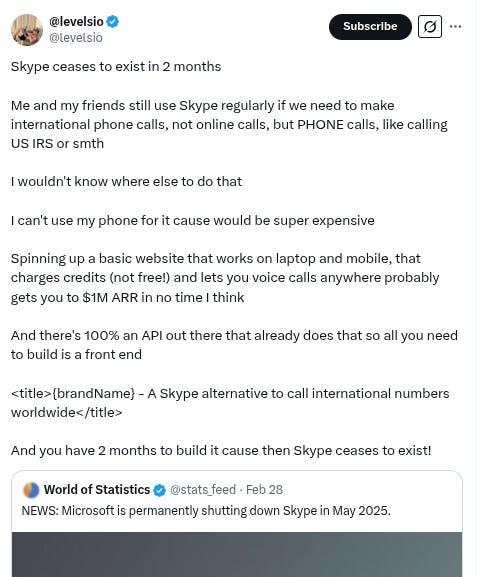Viewport: 477px width, 577px height.
Task: Click levelsio's blue verified badge
Action: [113, 22]
